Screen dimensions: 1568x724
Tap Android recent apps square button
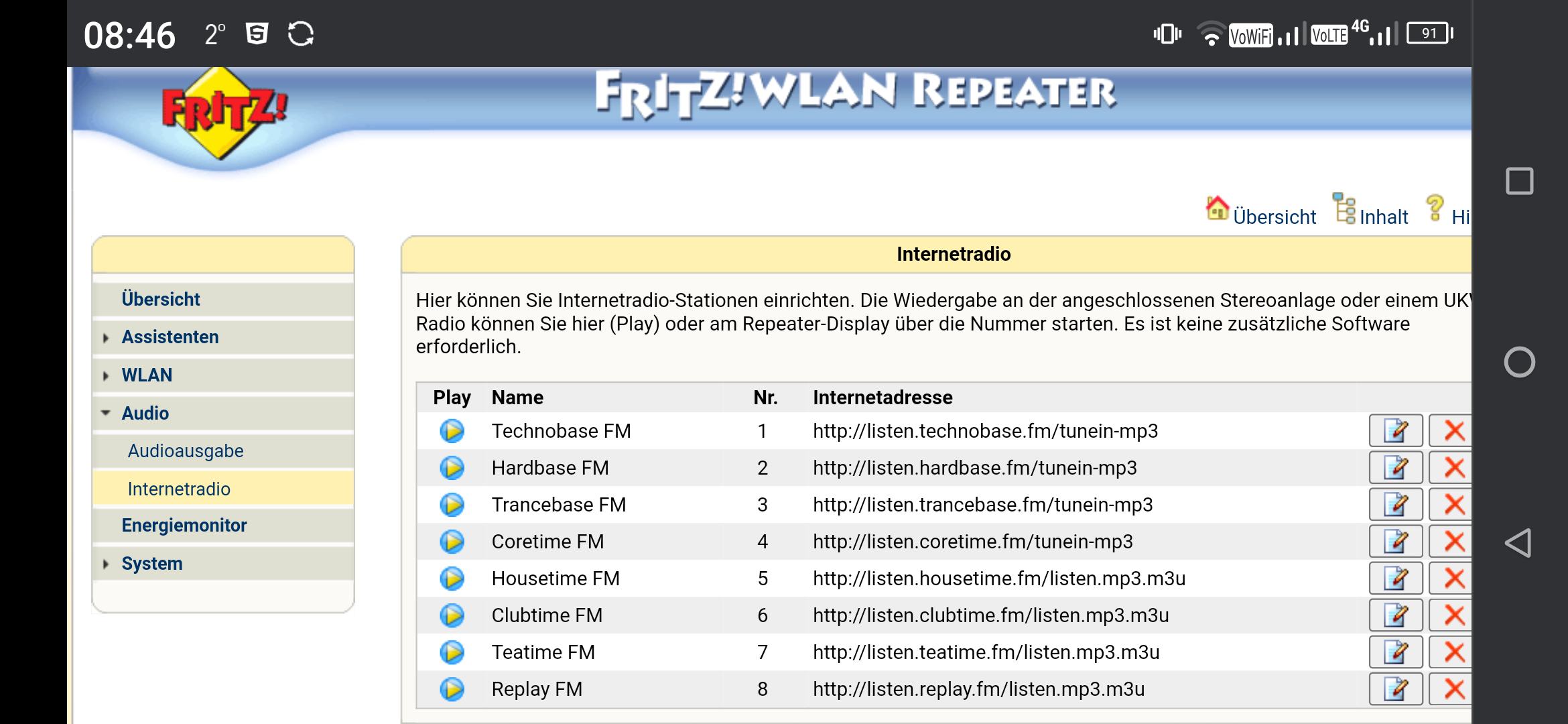pyautogui.click(x=1519, y=181)
